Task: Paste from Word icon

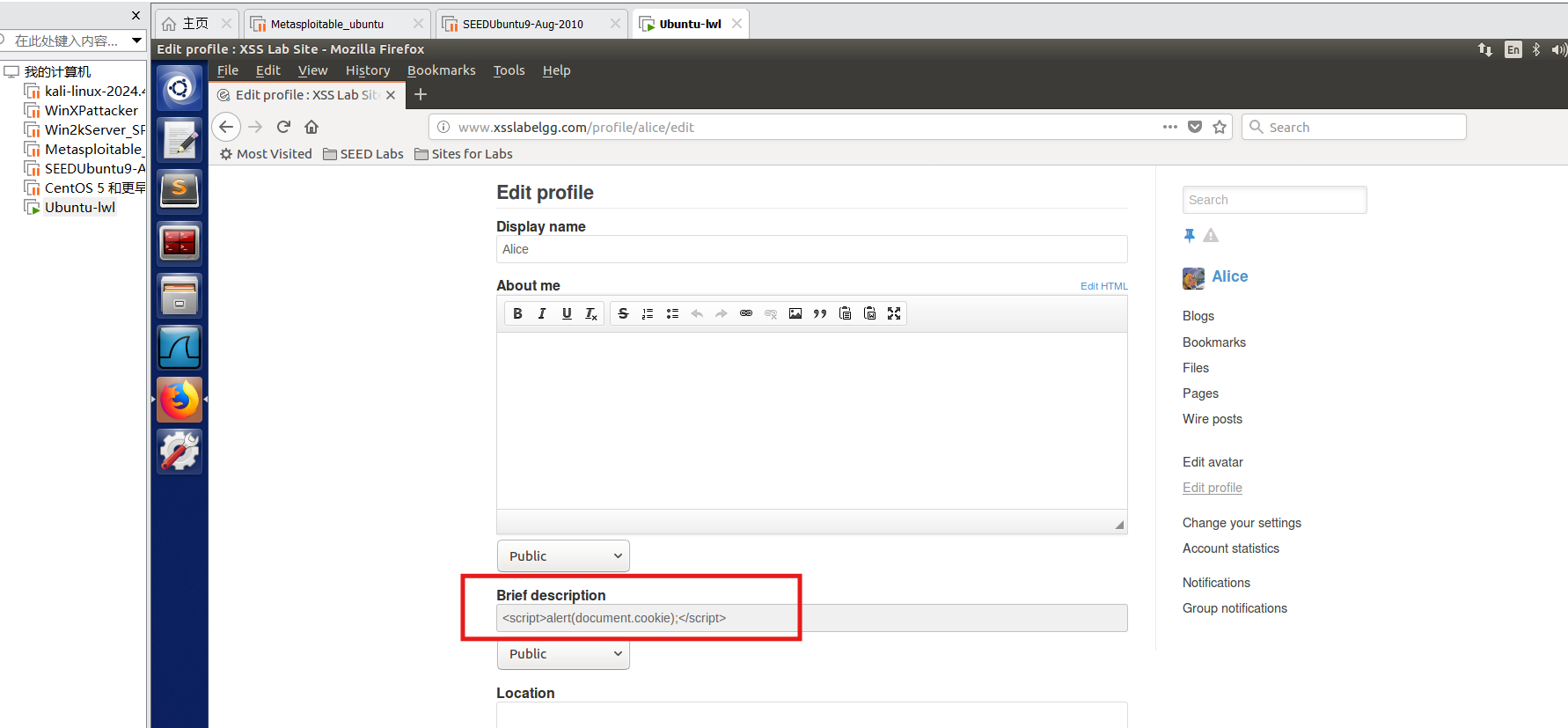Action: coord(869,313)
